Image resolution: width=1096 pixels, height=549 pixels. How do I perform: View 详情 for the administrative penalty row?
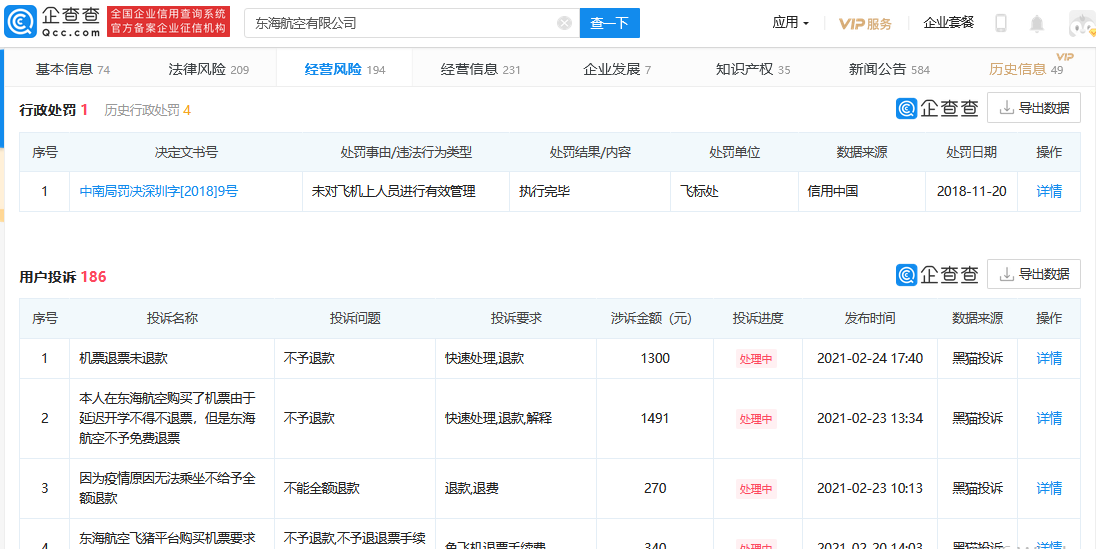(x=1049, y=191)
